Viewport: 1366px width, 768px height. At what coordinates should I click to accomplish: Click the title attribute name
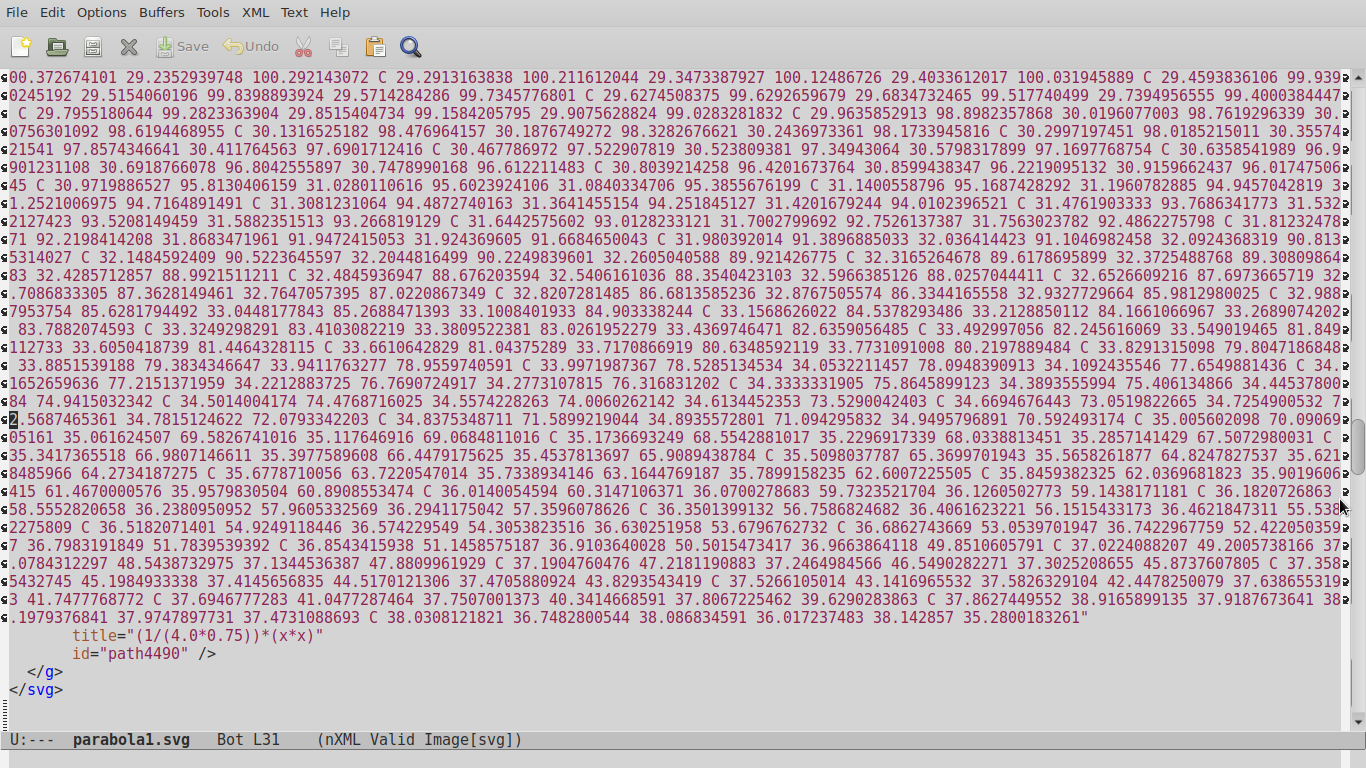coord(94,635)
